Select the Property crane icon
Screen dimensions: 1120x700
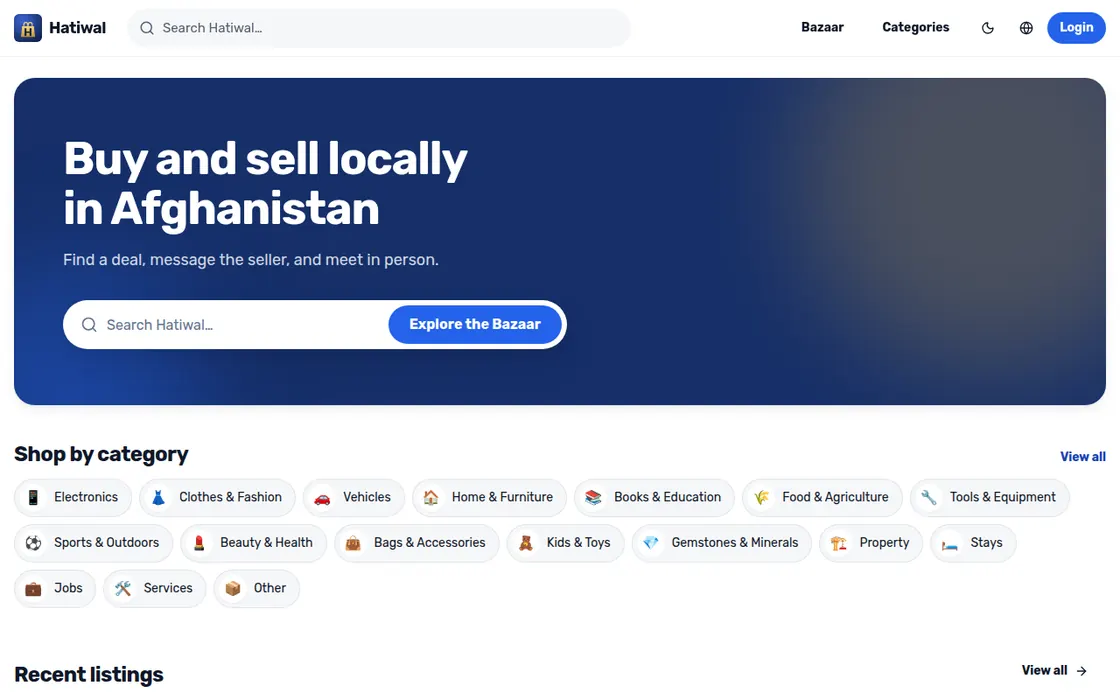click(x=839, y=543)
